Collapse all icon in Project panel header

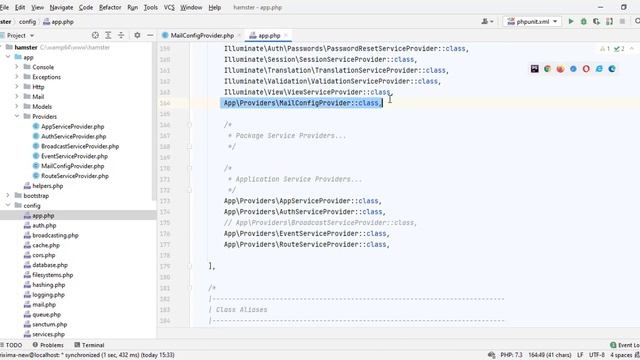coord(121,36)
